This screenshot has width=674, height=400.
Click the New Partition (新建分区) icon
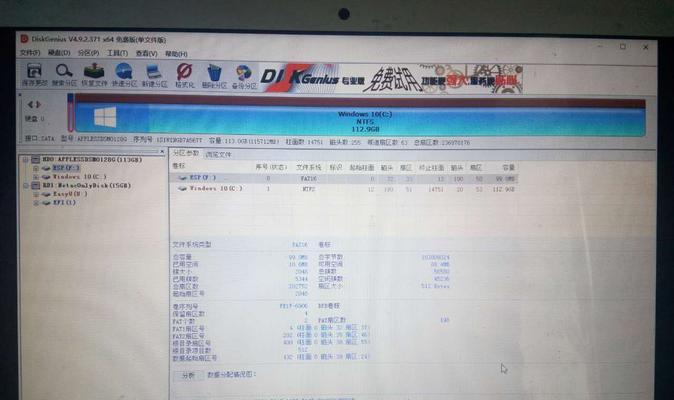(x=154, y=75)
